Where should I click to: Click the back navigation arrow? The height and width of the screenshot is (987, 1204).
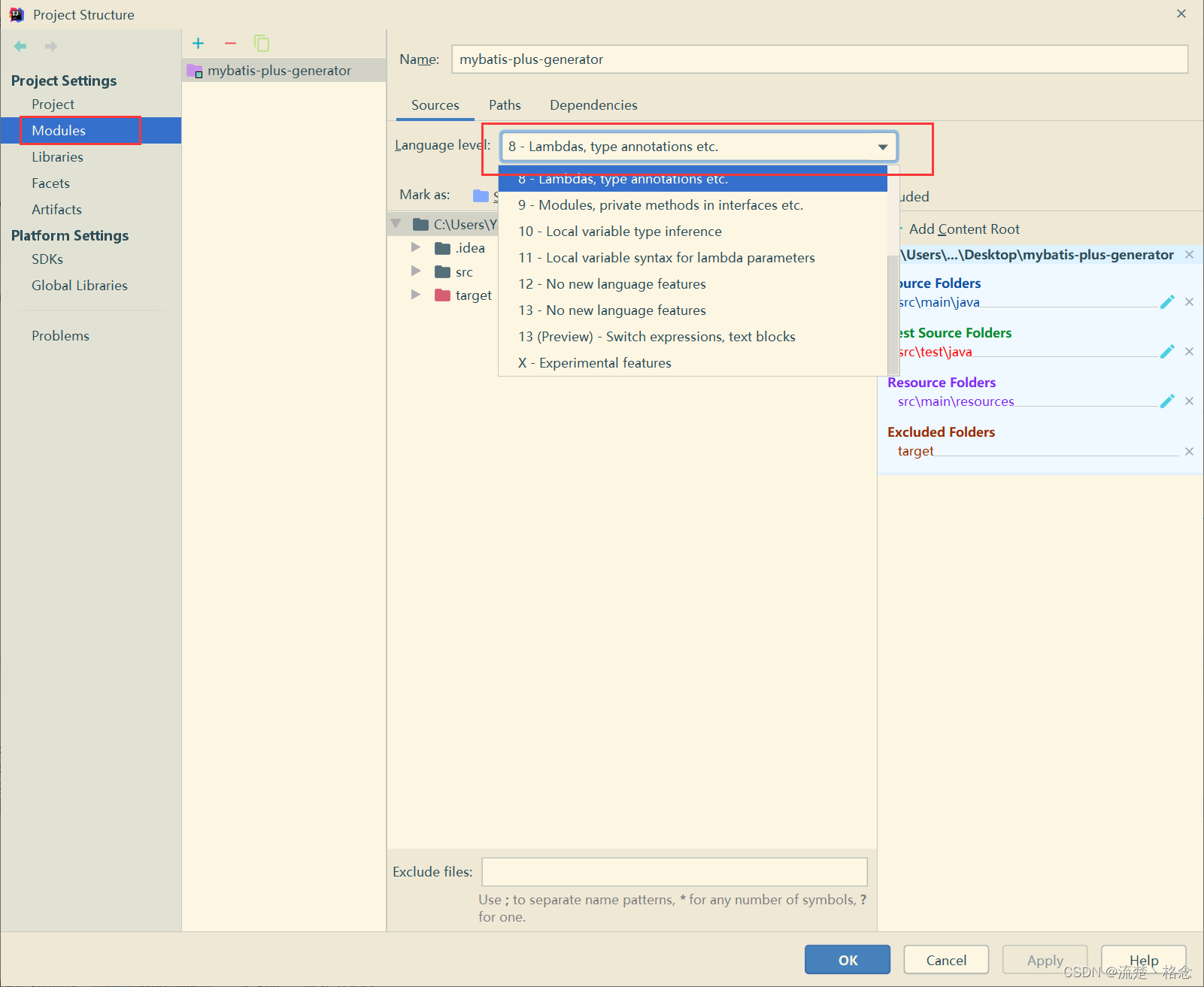click(20, 46)
